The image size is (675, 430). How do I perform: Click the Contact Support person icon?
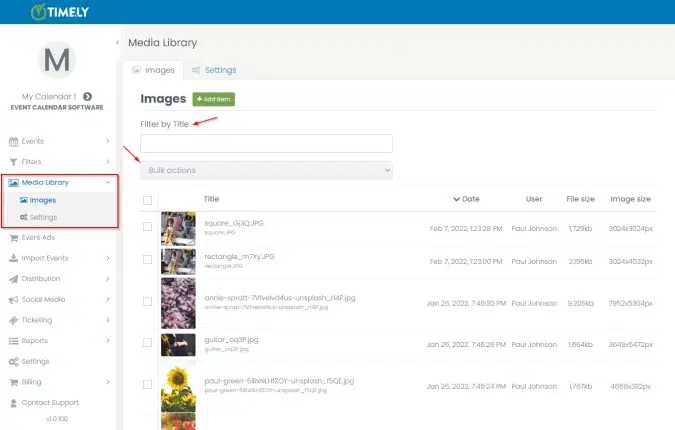(x=13, y=403)
